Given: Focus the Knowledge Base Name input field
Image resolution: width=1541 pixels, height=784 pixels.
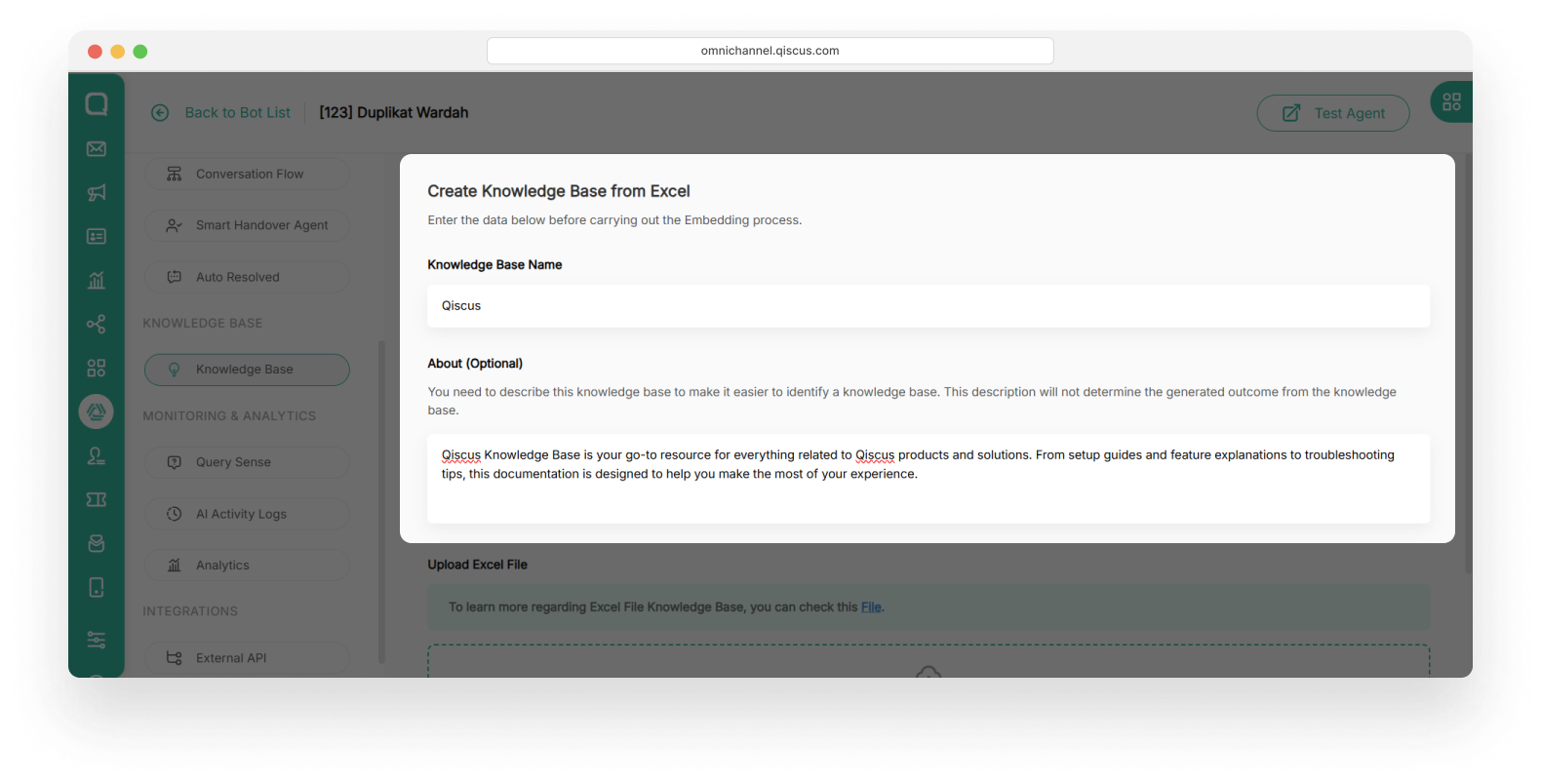Looking at the screenshot, I should tap(929, 306).
